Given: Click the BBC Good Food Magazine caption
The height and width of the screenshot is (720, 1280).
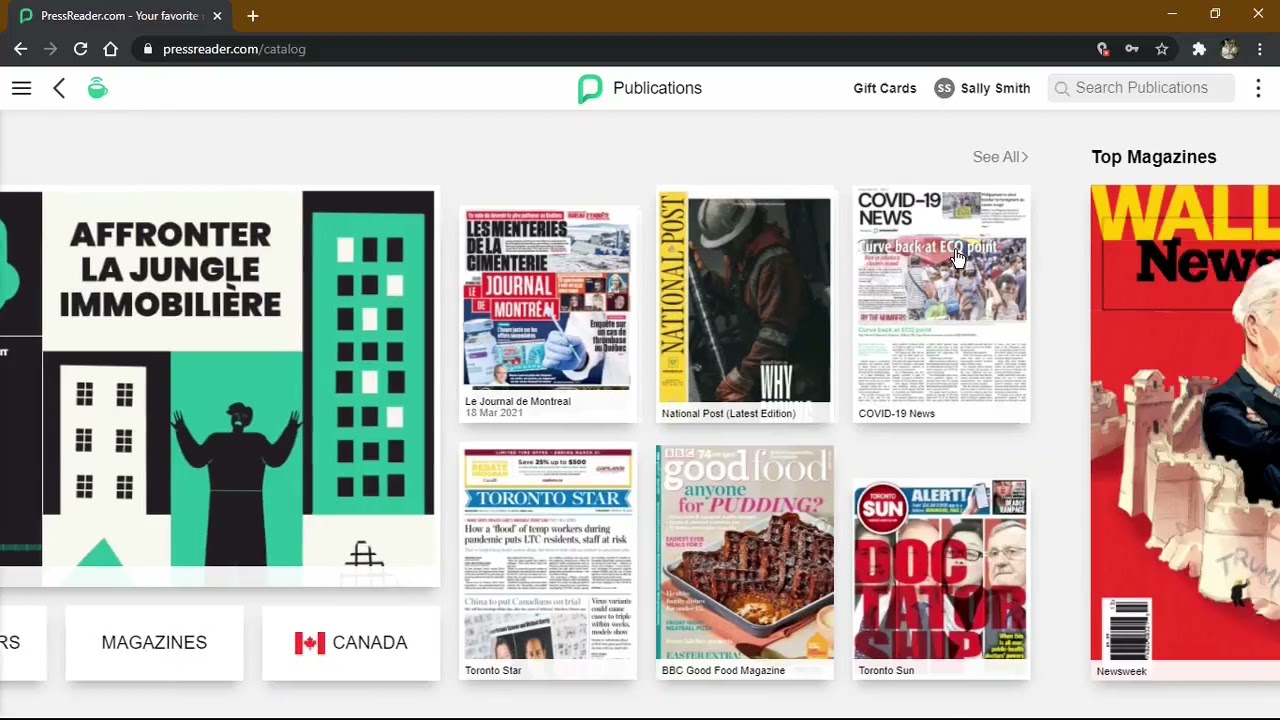Looking at the screenshot, I should 723,670.
